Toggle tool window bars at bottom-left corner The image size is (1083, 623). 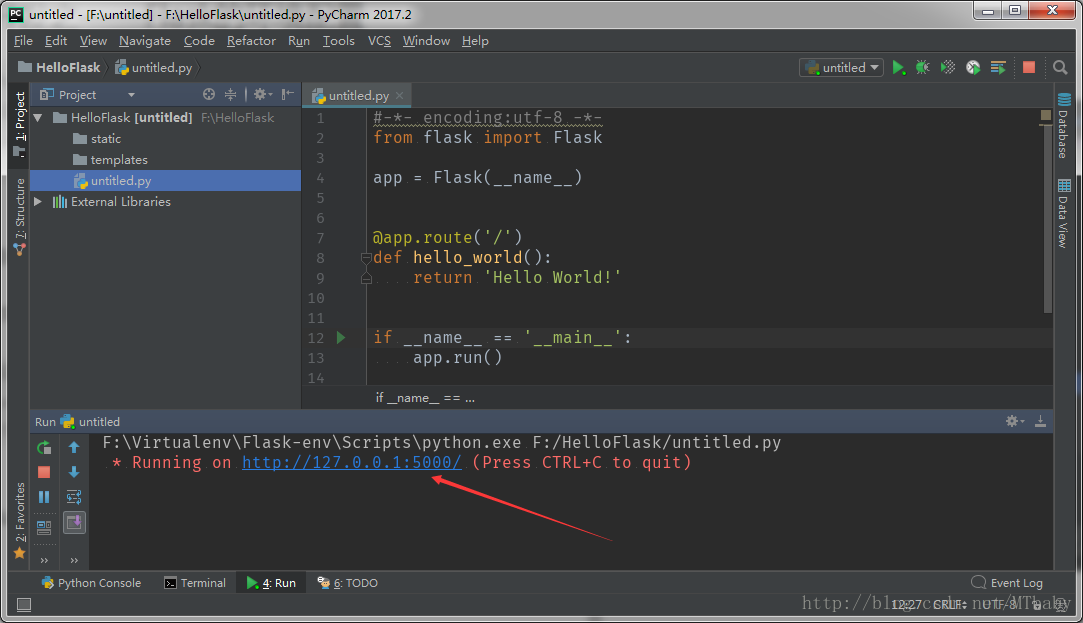23,604
